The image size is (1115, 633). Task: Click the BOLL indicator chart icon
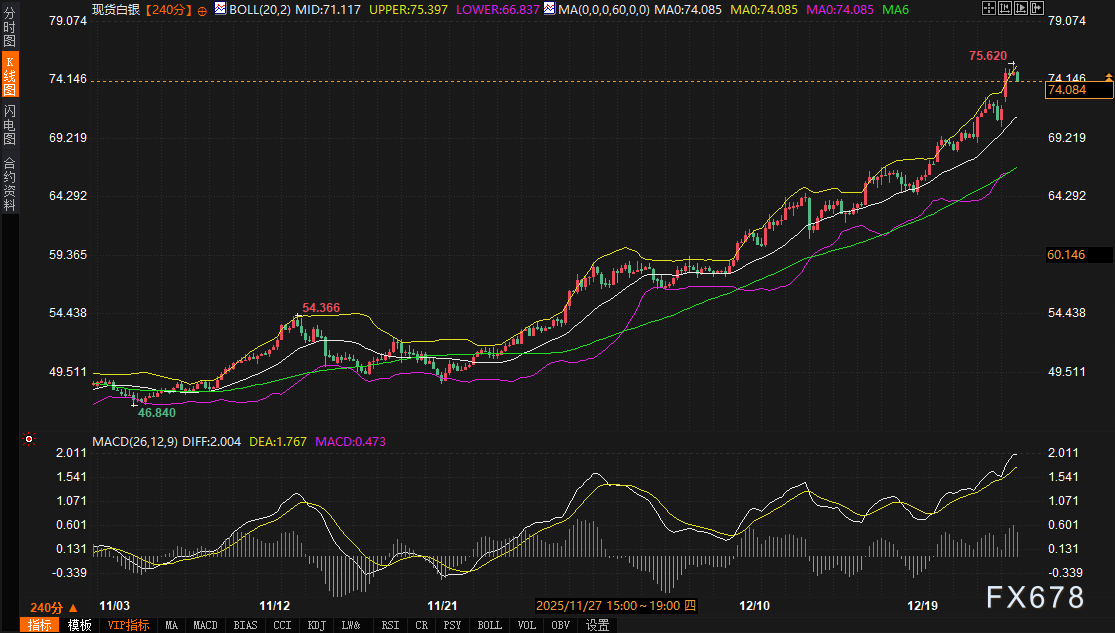pyautogui.click(x=221, y=9)
